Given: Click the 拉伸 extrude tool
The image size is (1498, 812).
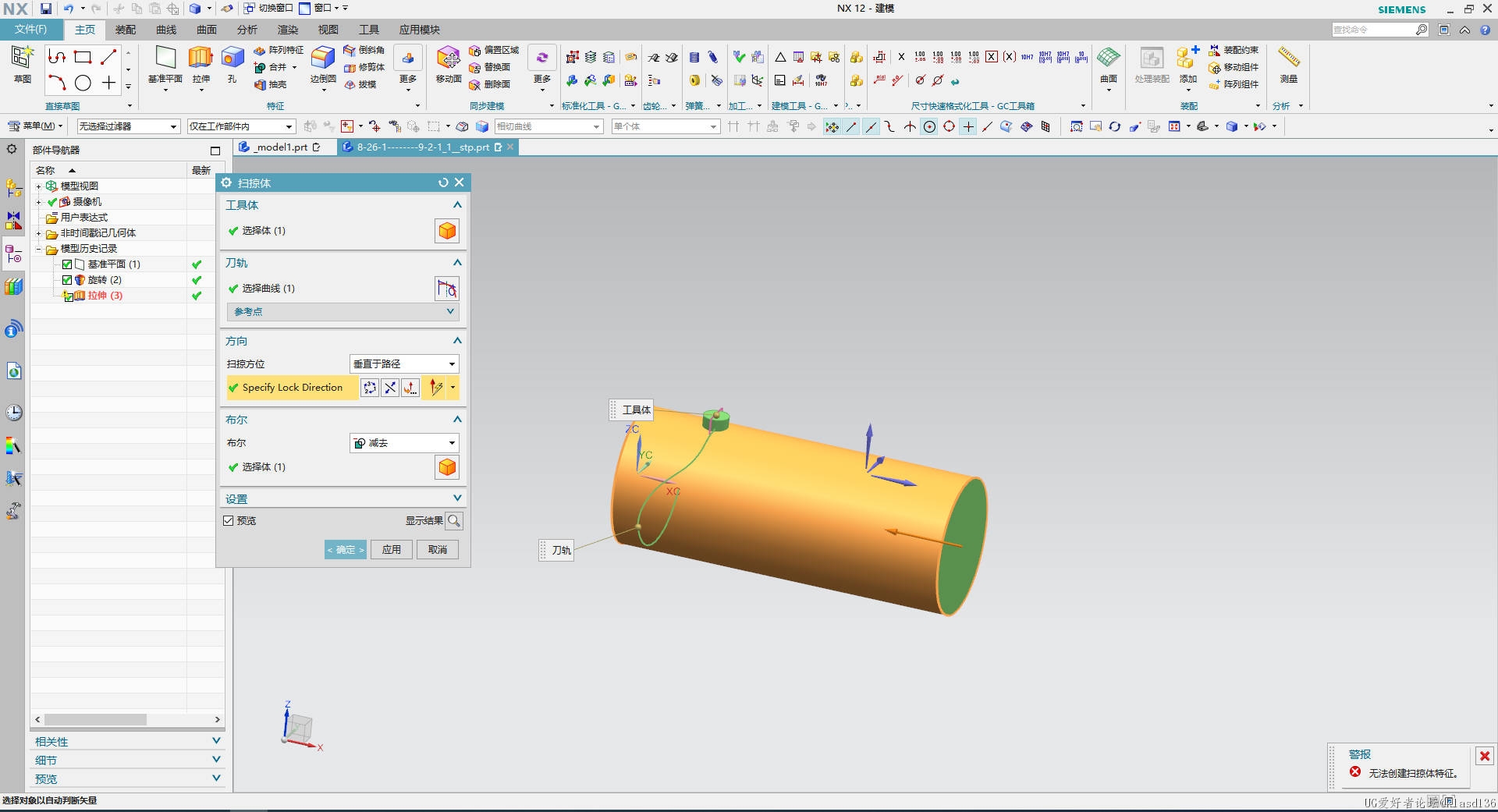Looking at the screenshot, I should click(201, 64).
